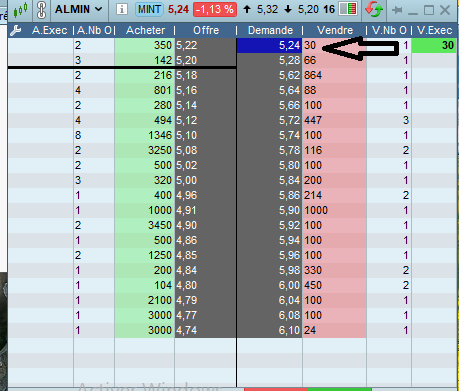Click the 5,14 offer price
This screenshot has height=391, width=459.
click(x=187, y=105)
